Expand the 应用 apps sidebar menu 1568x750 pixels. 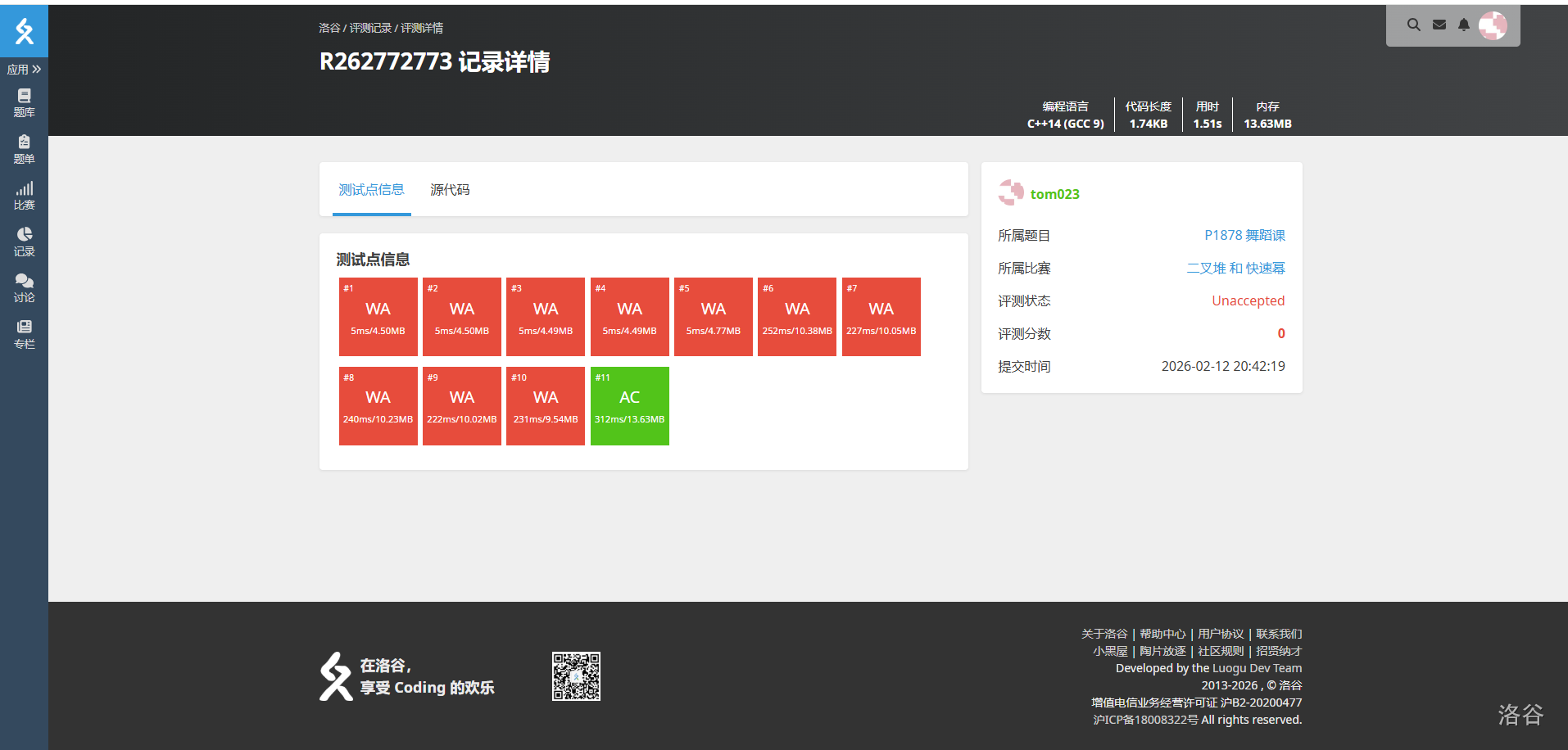tap(24, 70)
